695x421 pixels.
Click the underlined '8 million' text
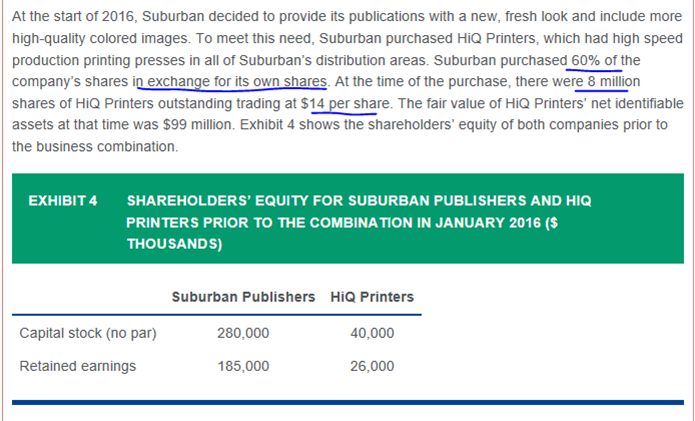pyautogui.click(x=614, y=82)
